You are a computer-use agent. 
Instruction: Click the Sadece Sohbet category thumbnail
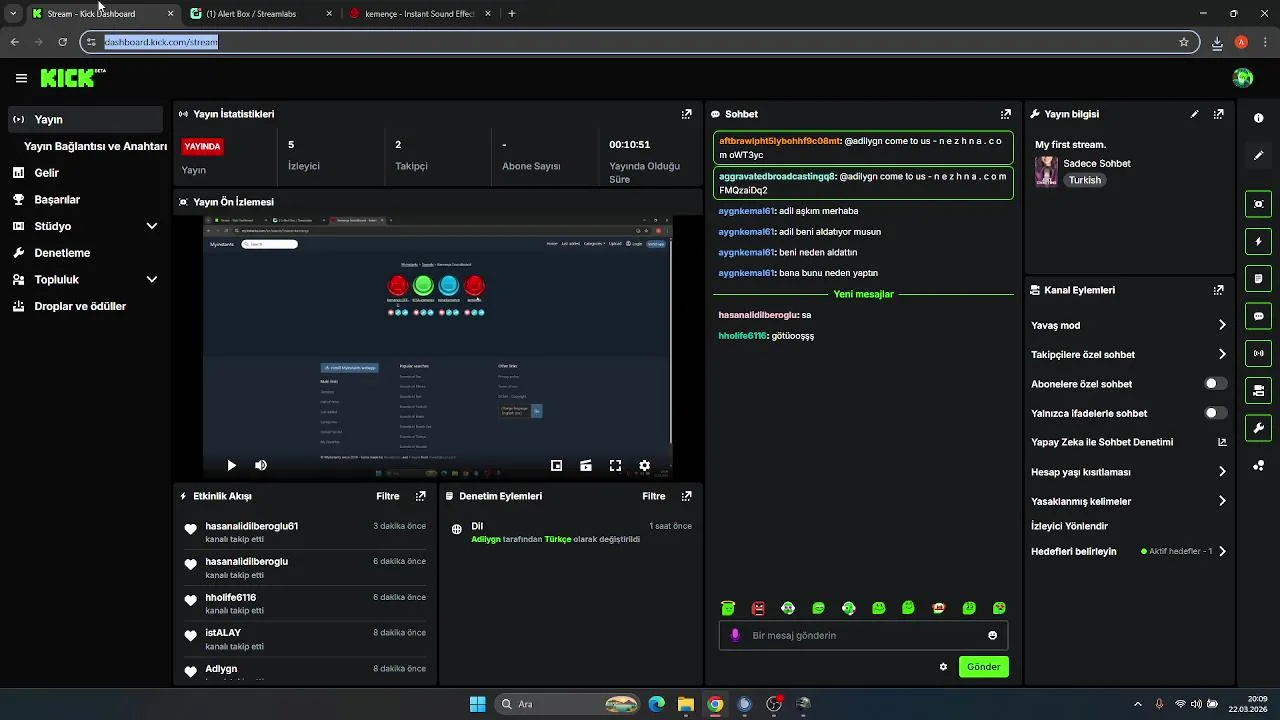pyautogui.click(x=1046, y=171)
